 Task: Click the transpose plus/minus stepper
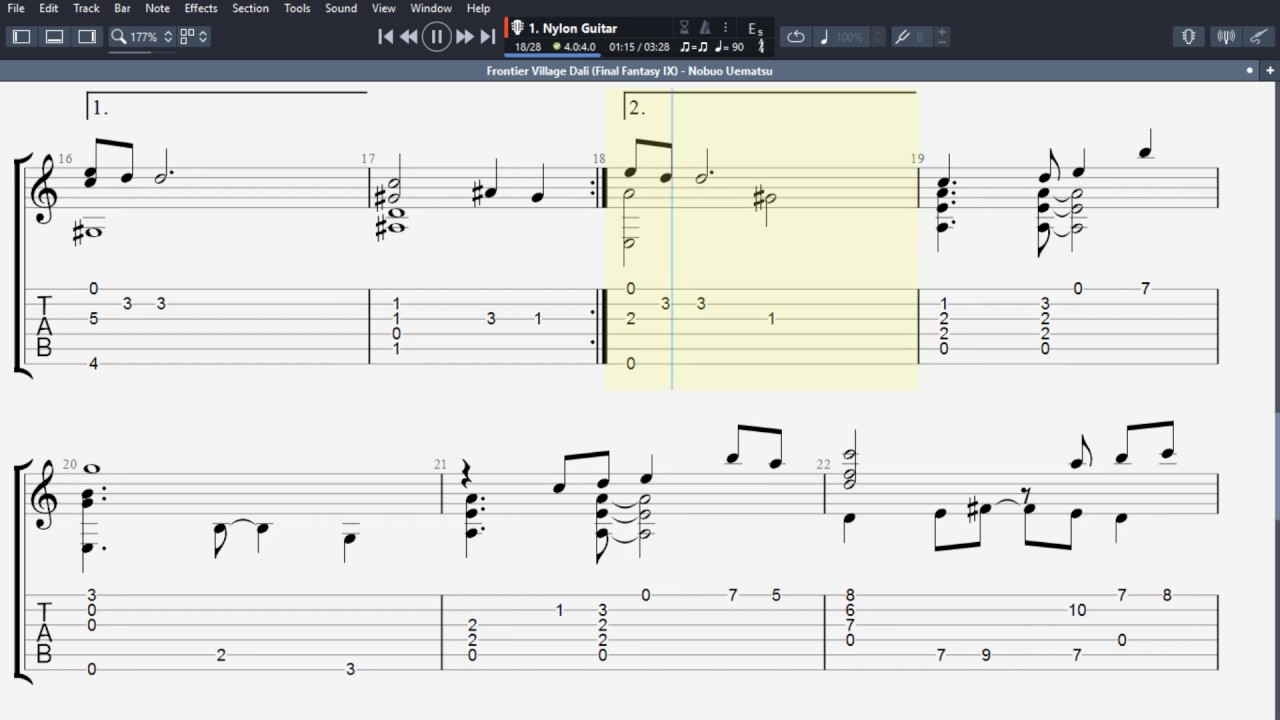(x=942, y=37)
